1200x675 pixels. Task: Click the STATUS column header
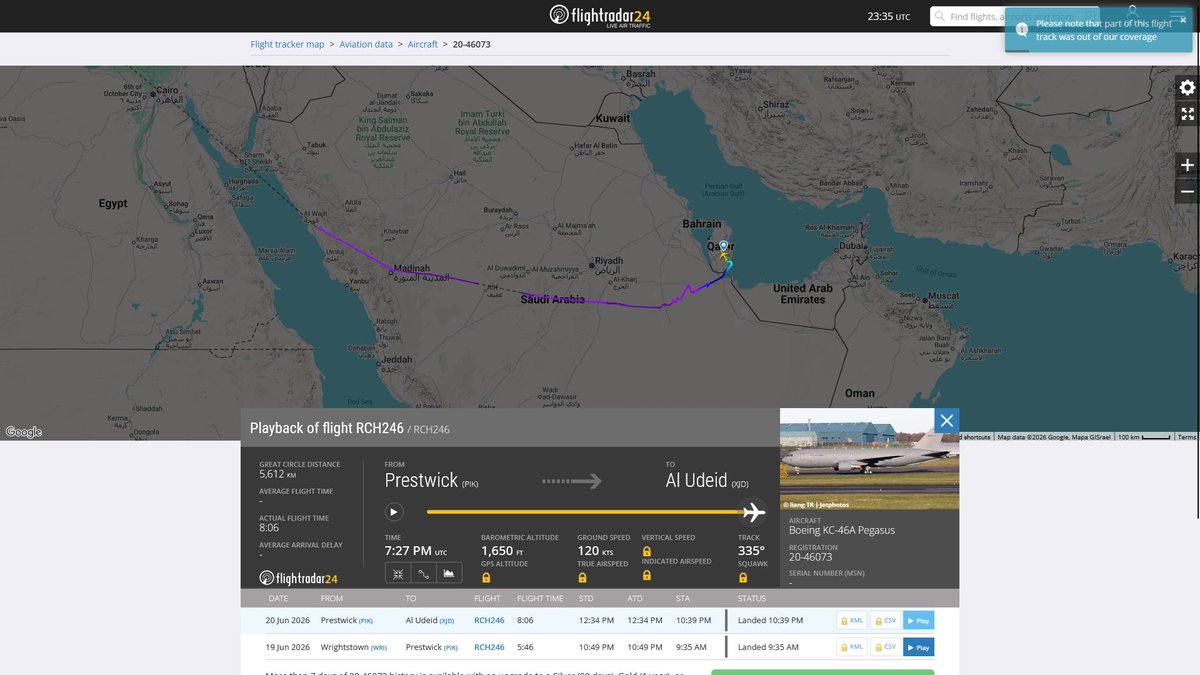[x=752, y=598]
